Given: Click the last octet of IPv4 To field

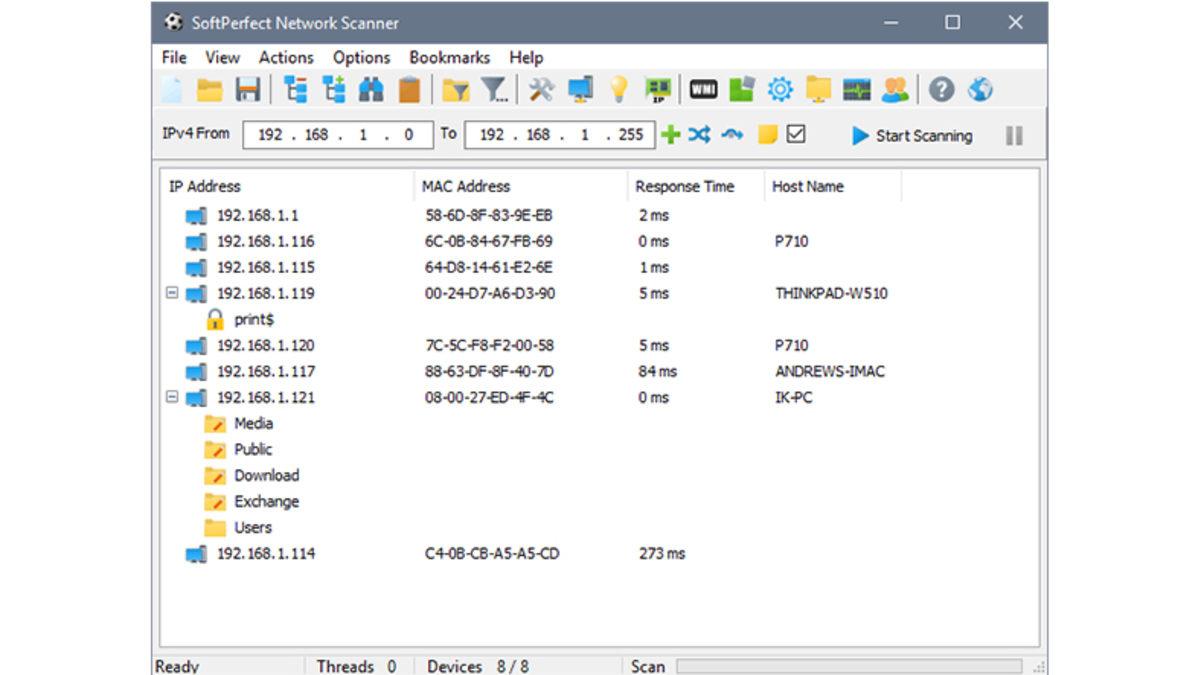Looking at the screenshot, I should point(631,135).
